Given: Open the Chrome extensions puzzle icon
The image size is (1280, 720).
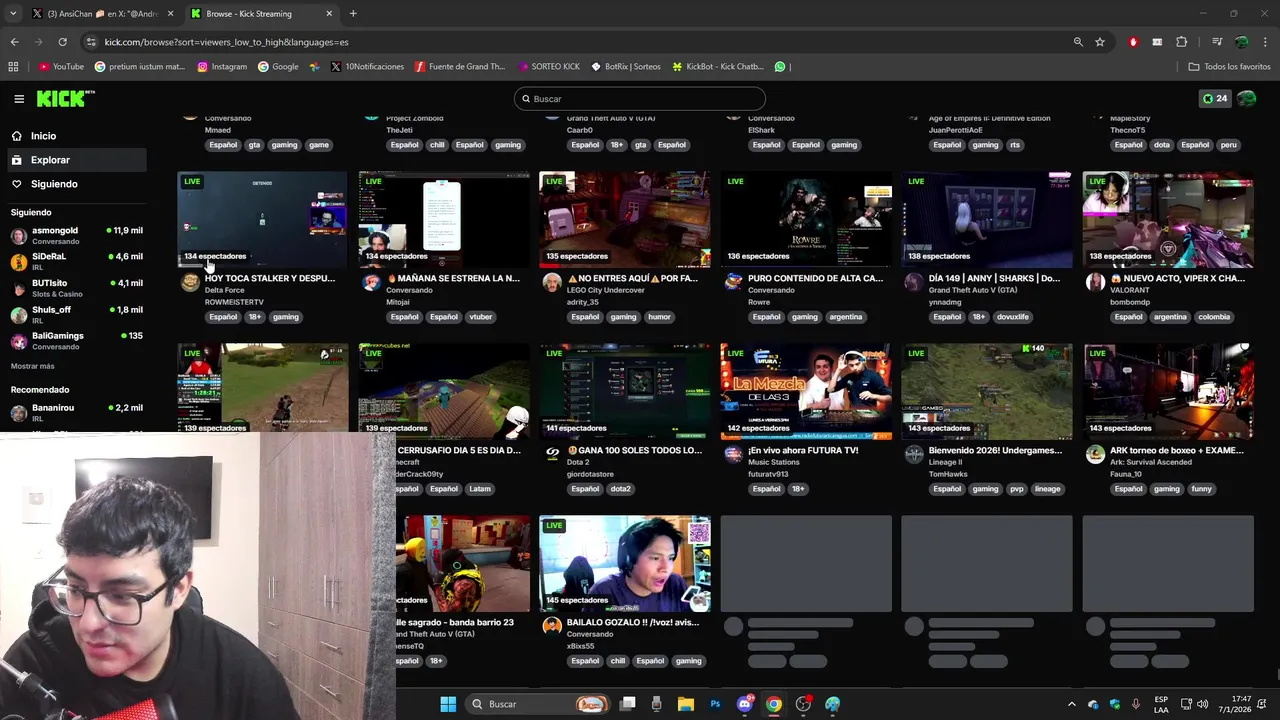Looking at the screenshot, I should [x=1181, y=42].
